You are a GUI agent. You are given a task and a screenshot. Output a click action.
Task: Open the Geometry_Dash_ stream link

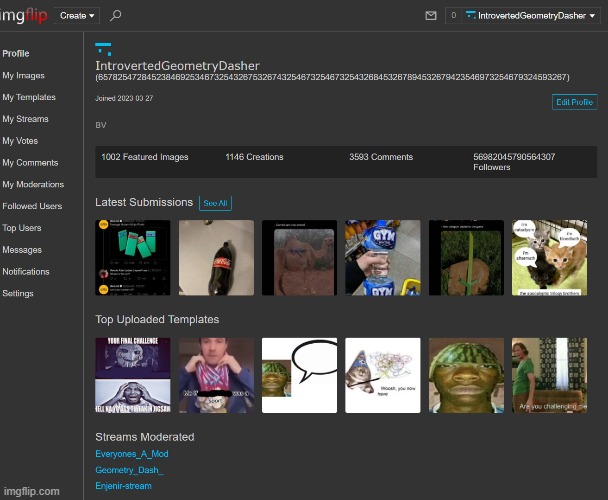coord(129,470)
